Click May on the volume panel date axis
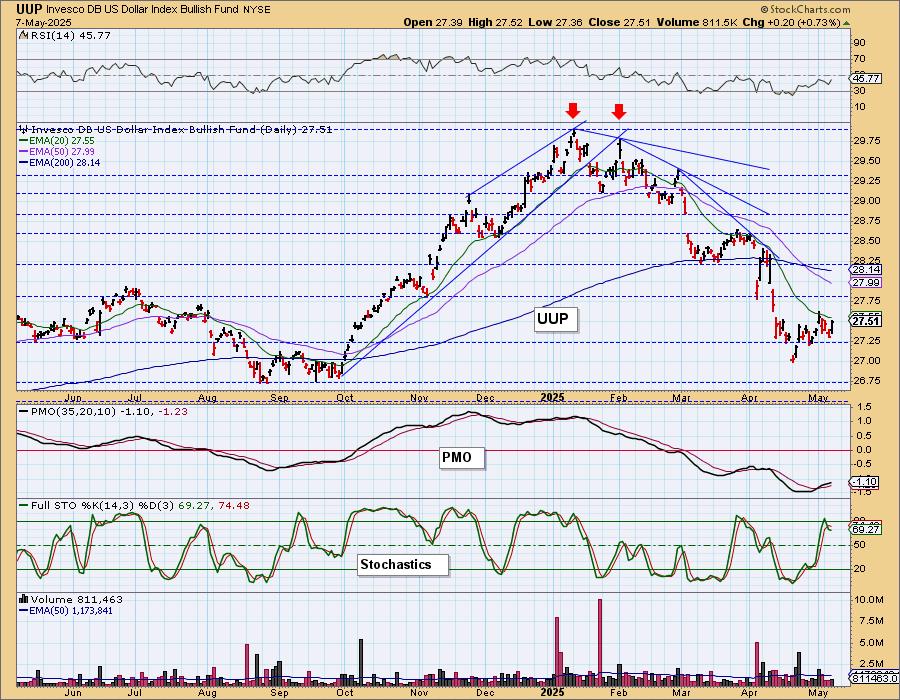 point(818,693)
